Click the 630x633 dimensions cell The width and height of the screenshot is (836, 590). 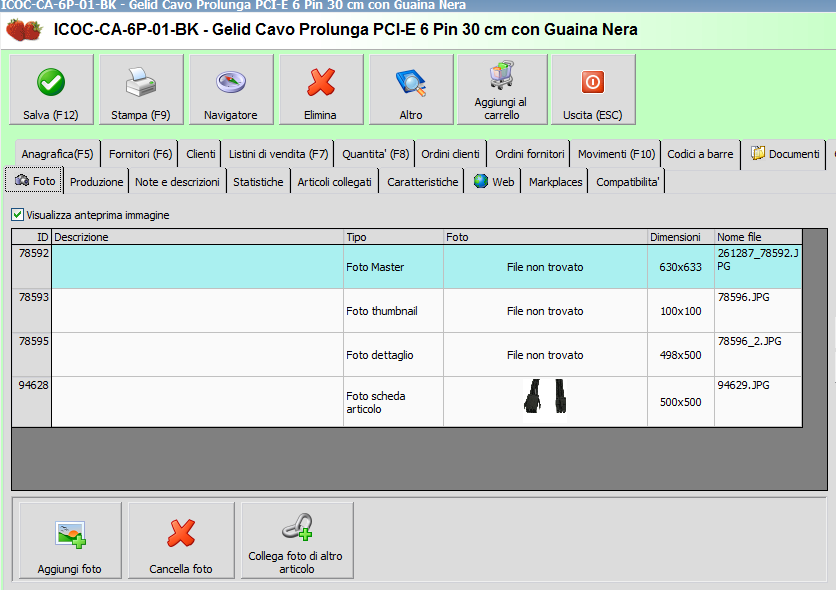point(681,267)
